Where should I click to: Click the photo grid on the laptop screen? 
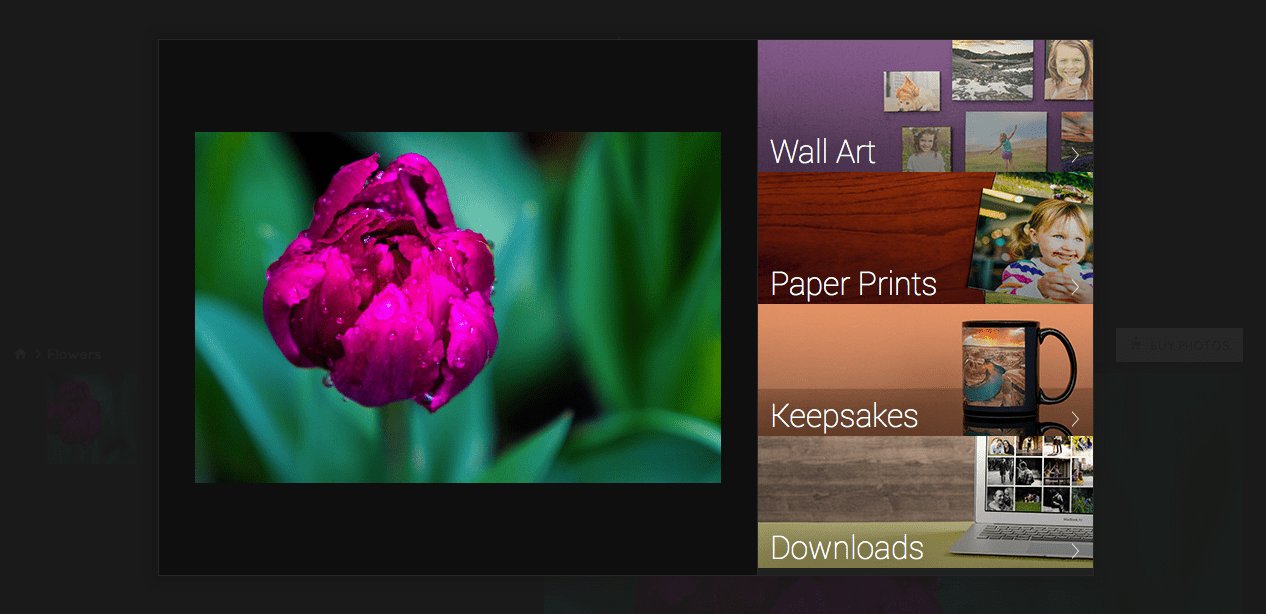click(x=1040, y=474)
